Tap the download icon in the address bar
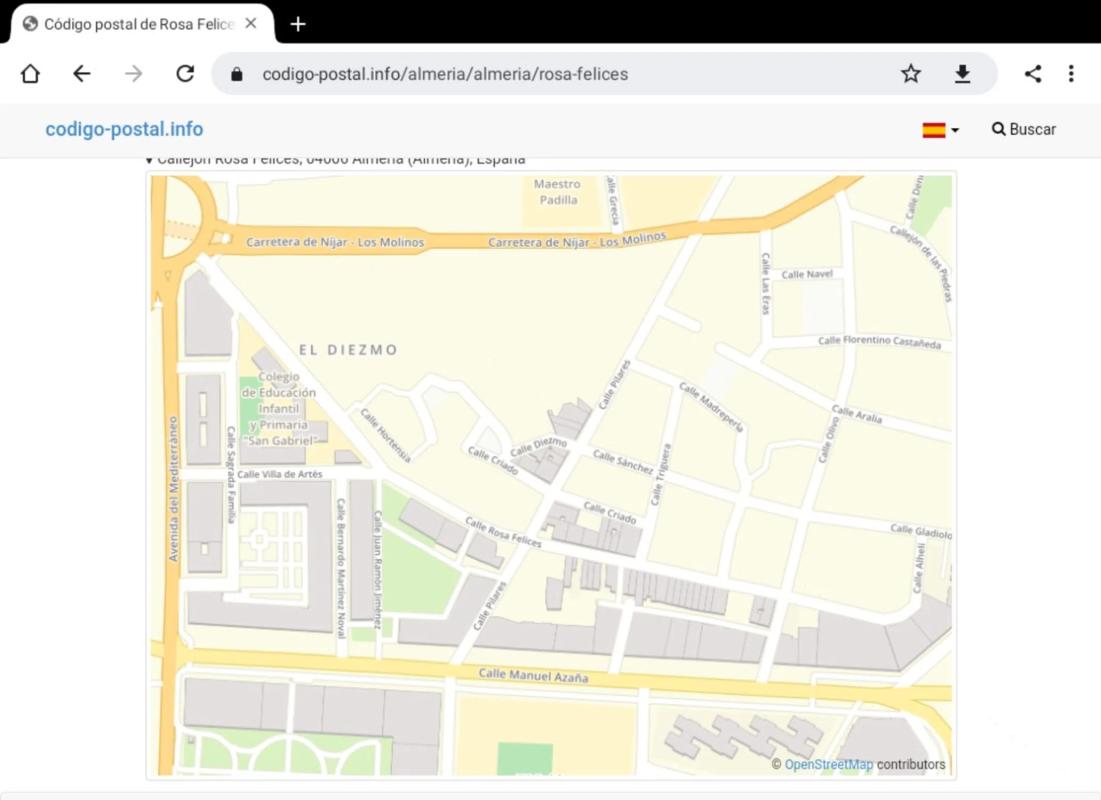 (x=962, y=74)
